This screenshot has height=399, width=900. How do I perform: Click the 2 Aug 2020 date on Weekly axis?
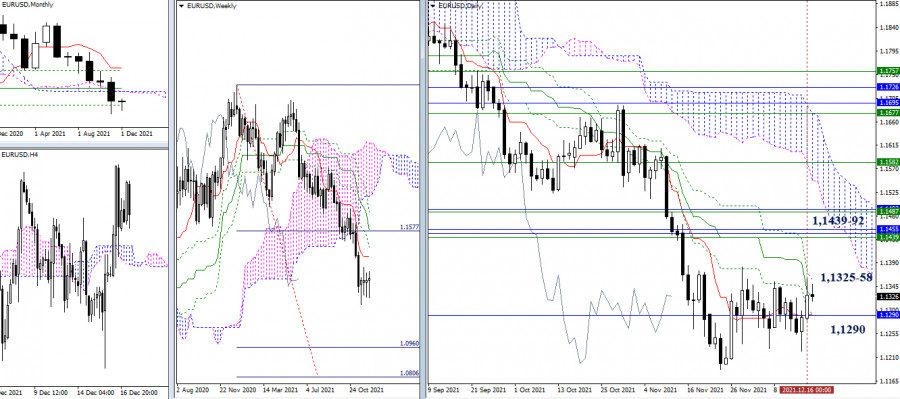tap(192, 389)
